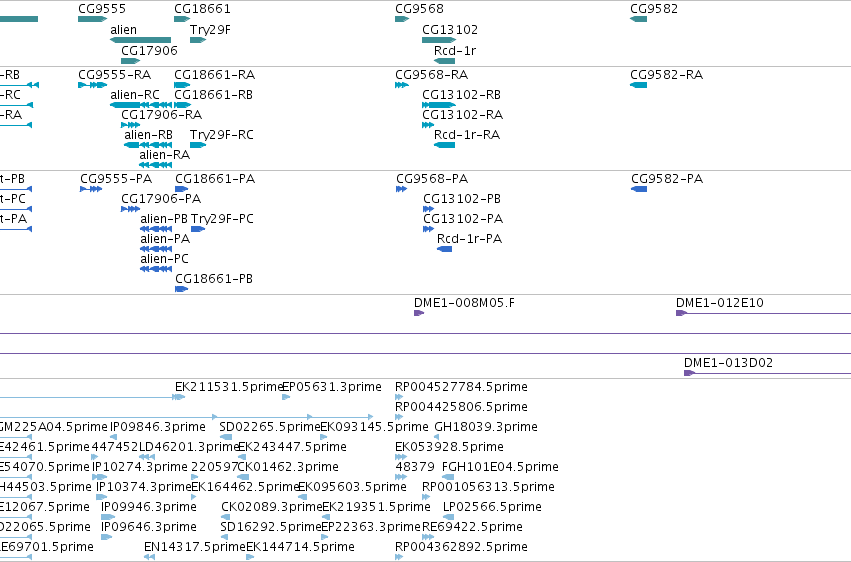Select the alien-PC protein label
Screen dimensions: 851x562
tap(164, 259)
